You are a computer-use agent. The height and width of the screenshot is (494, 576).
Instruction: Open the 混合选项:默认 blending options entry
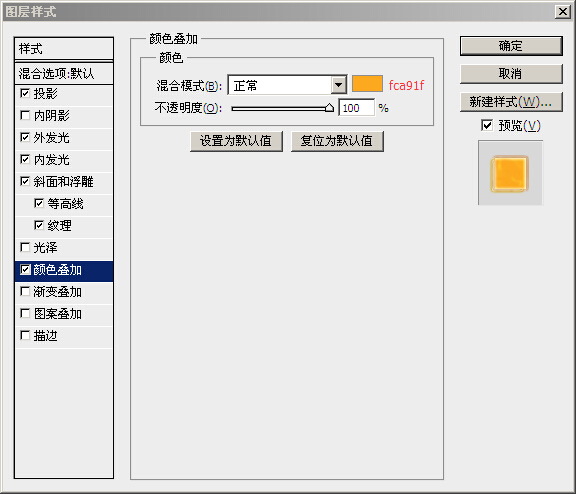[x=64, y=73]
